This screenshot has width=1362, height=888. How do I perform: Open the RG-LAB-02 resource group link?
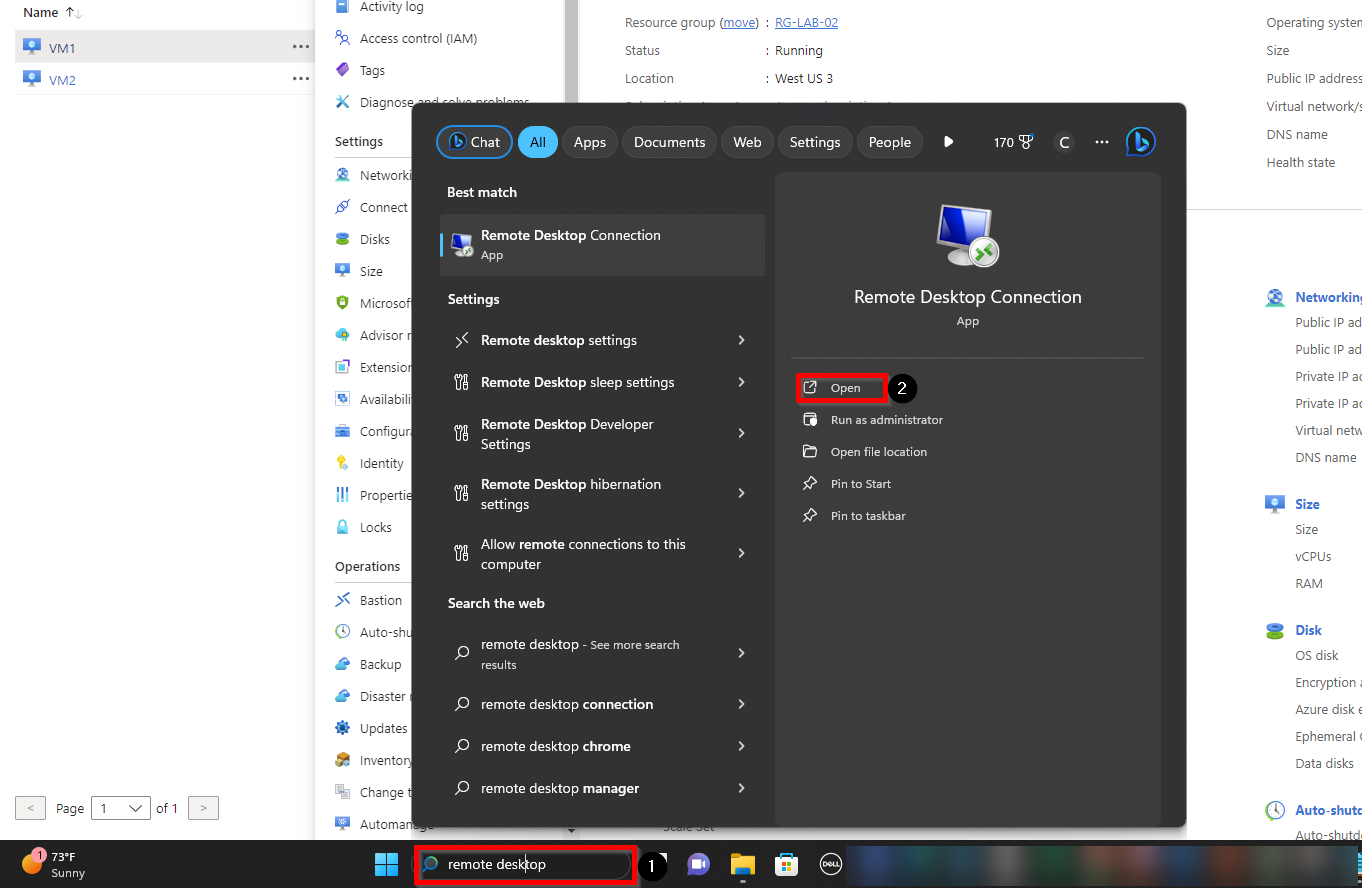pos(806,23)
